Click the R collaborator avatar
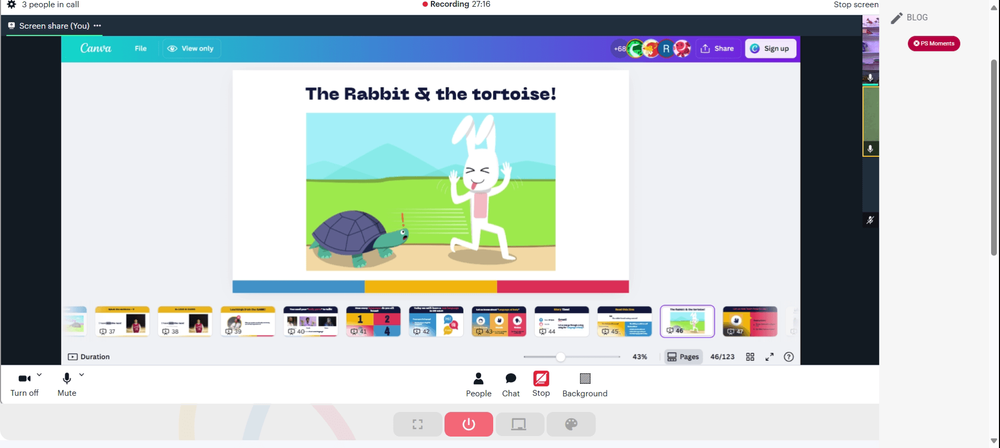 coord(666,49)
